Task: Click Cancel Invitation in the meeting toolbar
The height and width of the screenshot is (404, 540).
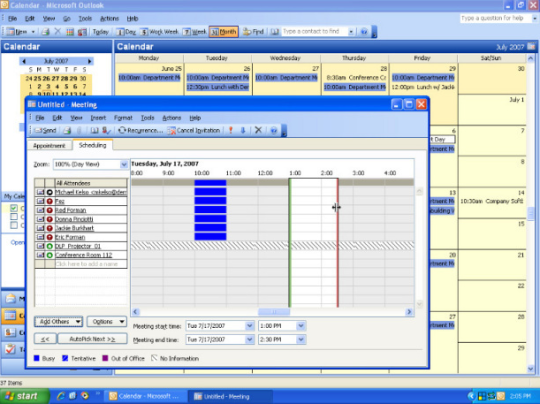Action: [194, 131]
